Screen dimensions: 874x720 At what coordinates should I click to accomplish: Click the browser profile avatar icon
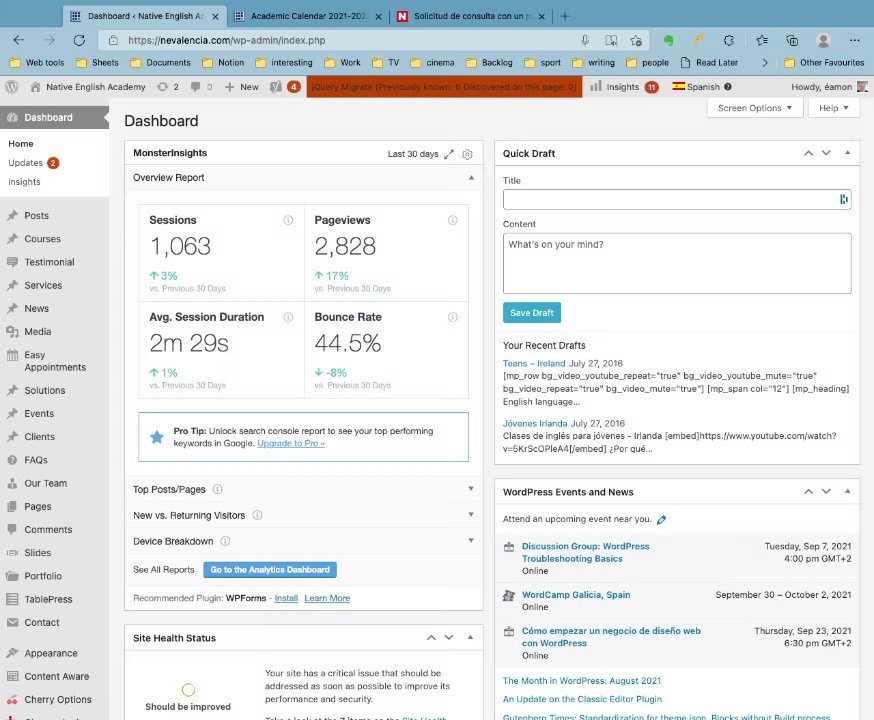pos(823,40)
